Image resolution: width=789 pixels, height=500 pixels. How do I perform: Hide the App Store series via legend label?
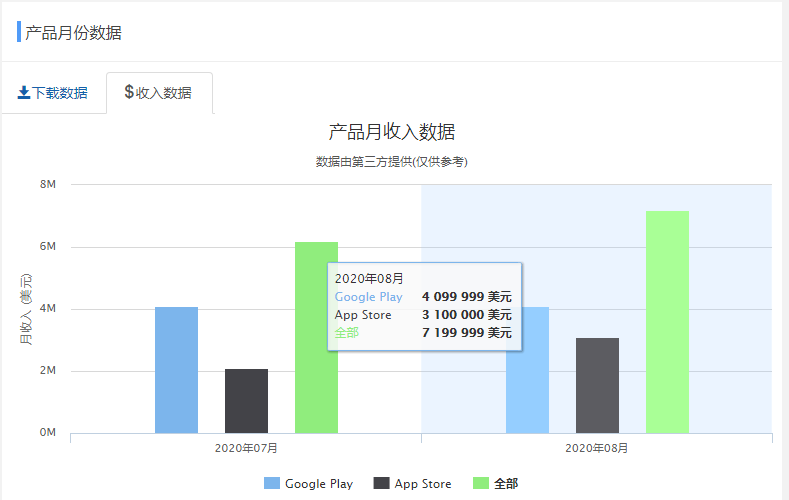point(422,484)
